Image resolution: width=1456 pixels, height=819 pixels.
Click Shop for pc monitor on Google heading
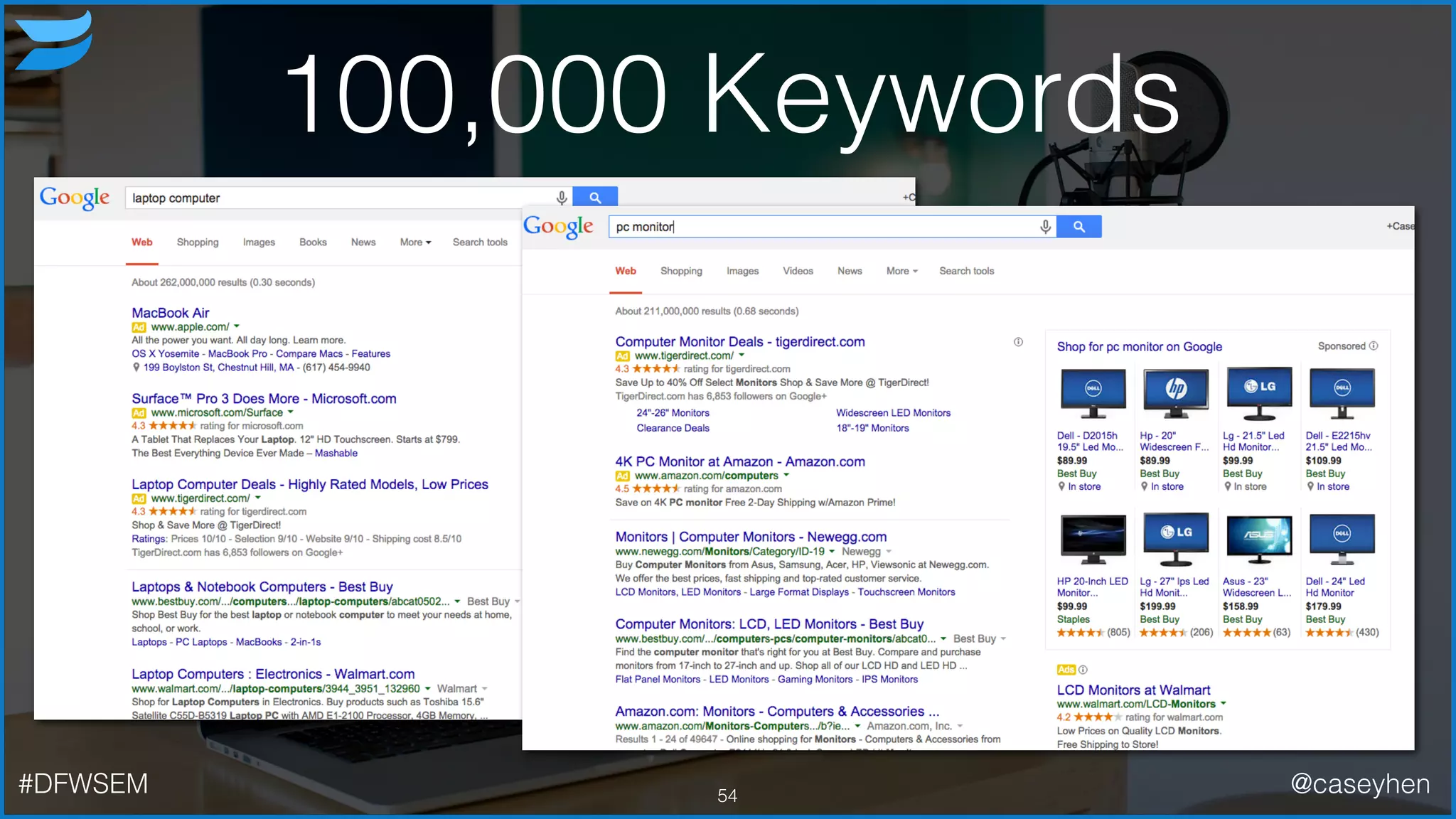(x=1139, y=347)
